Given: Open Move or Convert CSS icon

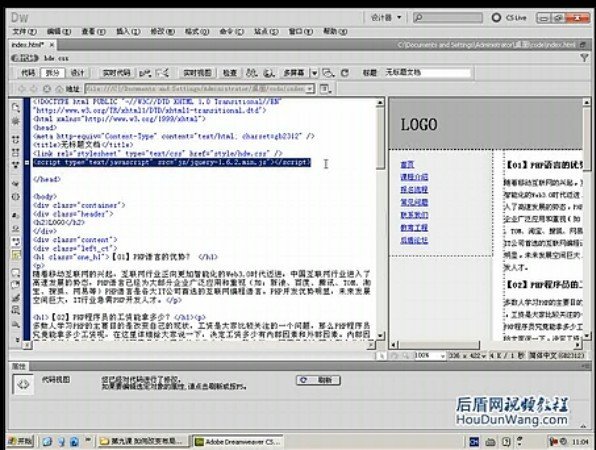Looking at the screenshot, I should pos(16,324).
